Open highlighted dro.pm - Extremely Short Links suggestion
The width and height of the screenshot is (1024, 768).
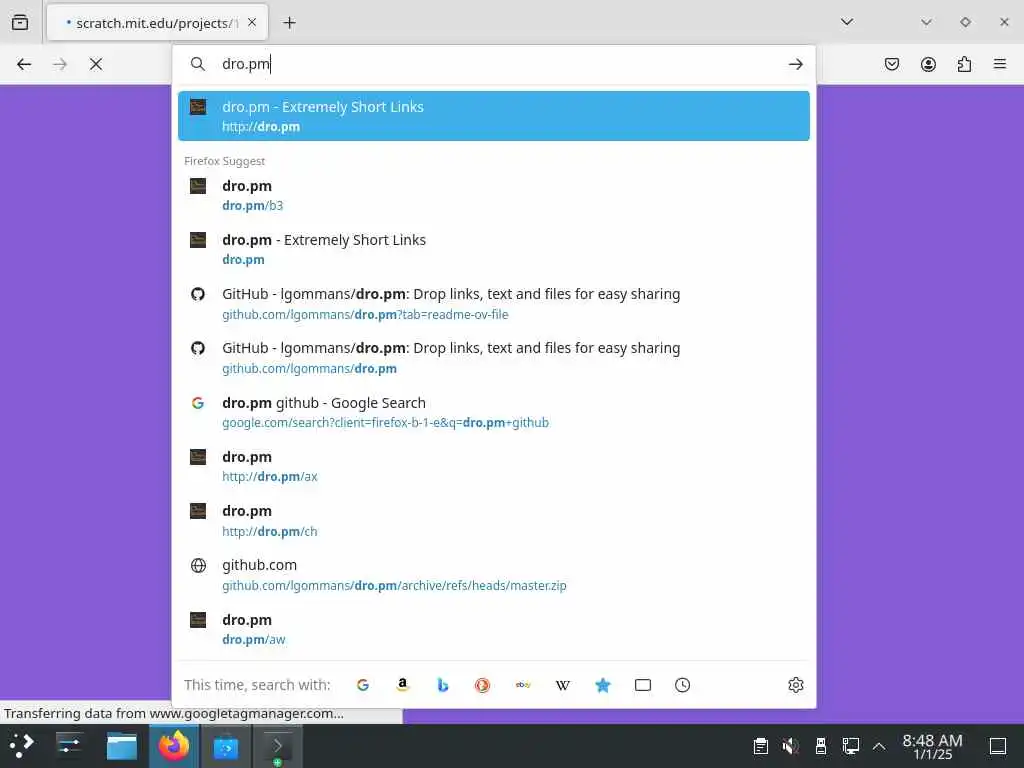(494, 116)
